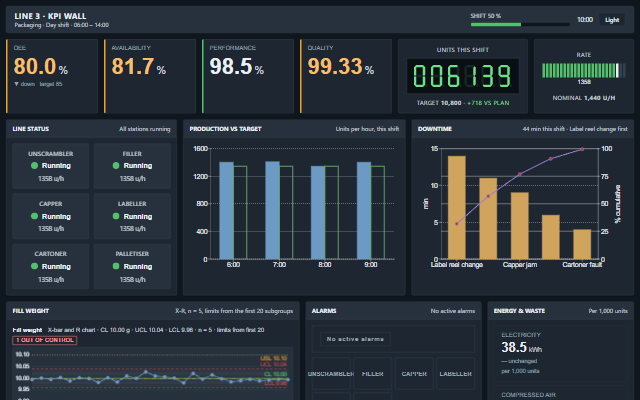Select the blue 7:00 production bar
This screenshot has height=400, width=640.
coord(272,210)
